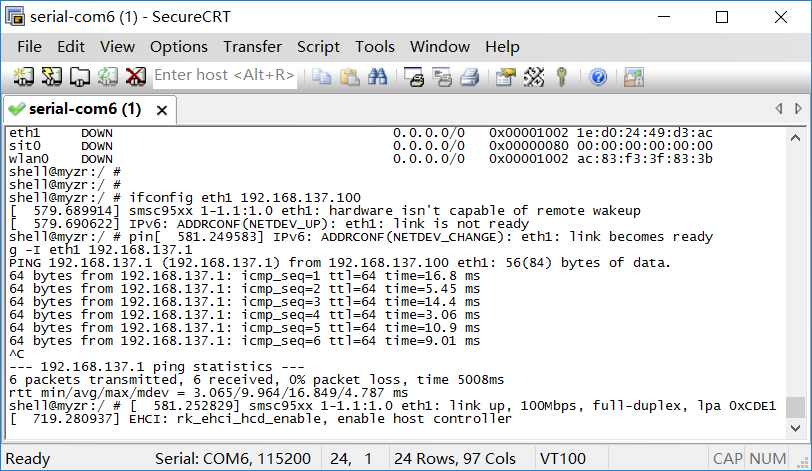Viewport: 812px width, 471px height.
Task: Click the printer icon
Action: point(470,77)
